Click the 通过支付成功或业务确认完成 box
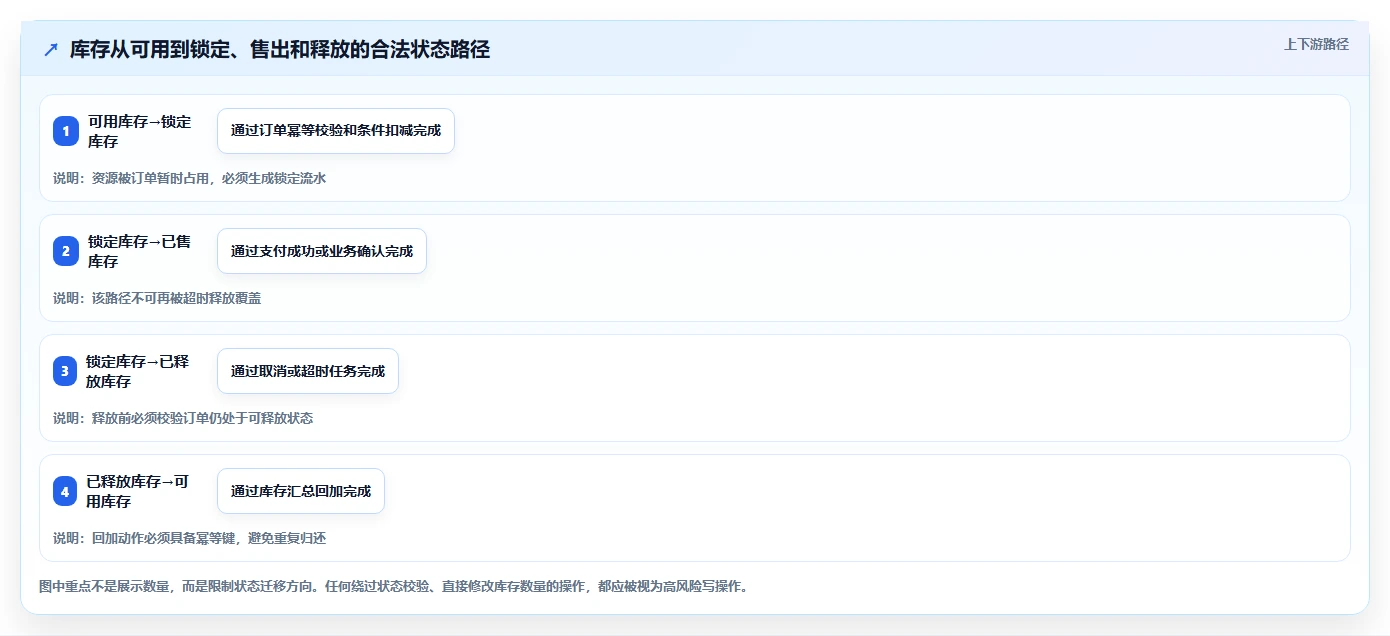 coord(322,251)
